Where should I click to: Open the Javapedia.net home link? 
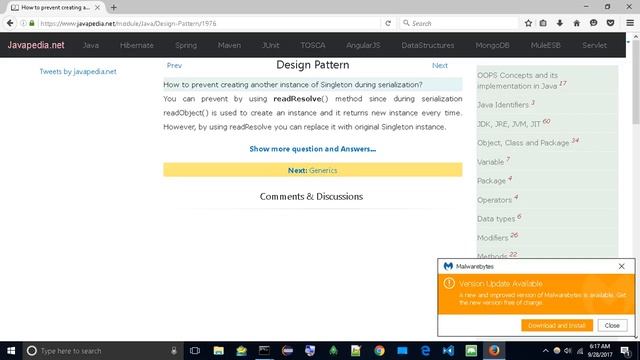[36, 45]
